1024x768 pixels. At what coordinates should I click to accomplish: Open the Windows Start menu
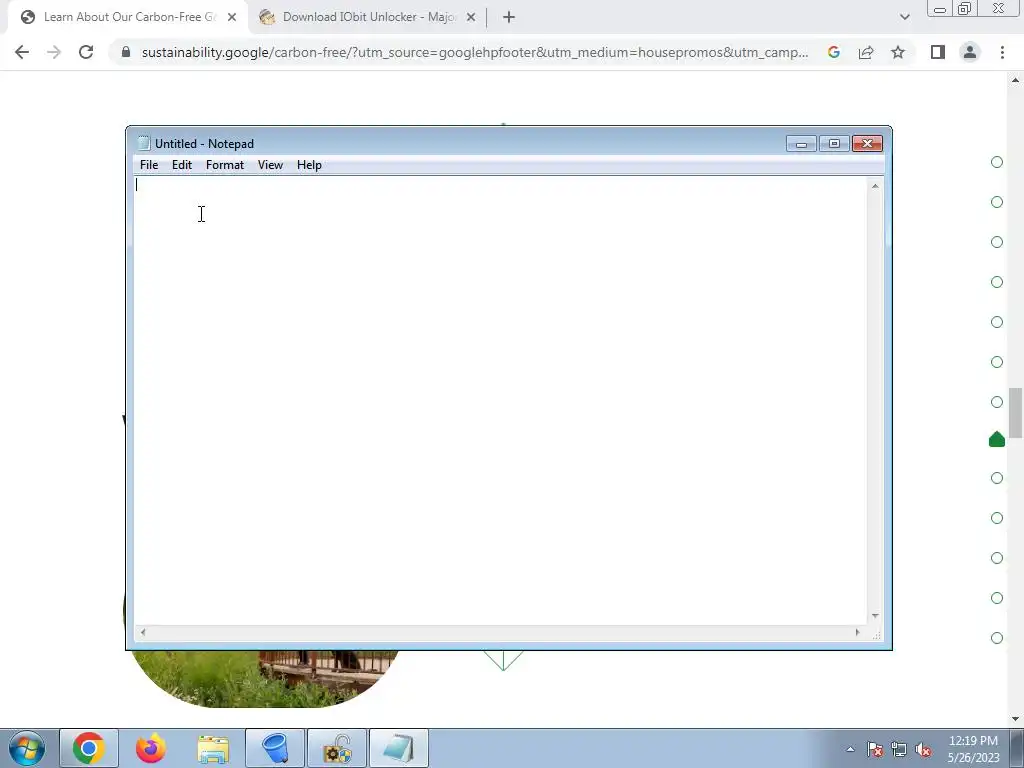pos(27,748)
